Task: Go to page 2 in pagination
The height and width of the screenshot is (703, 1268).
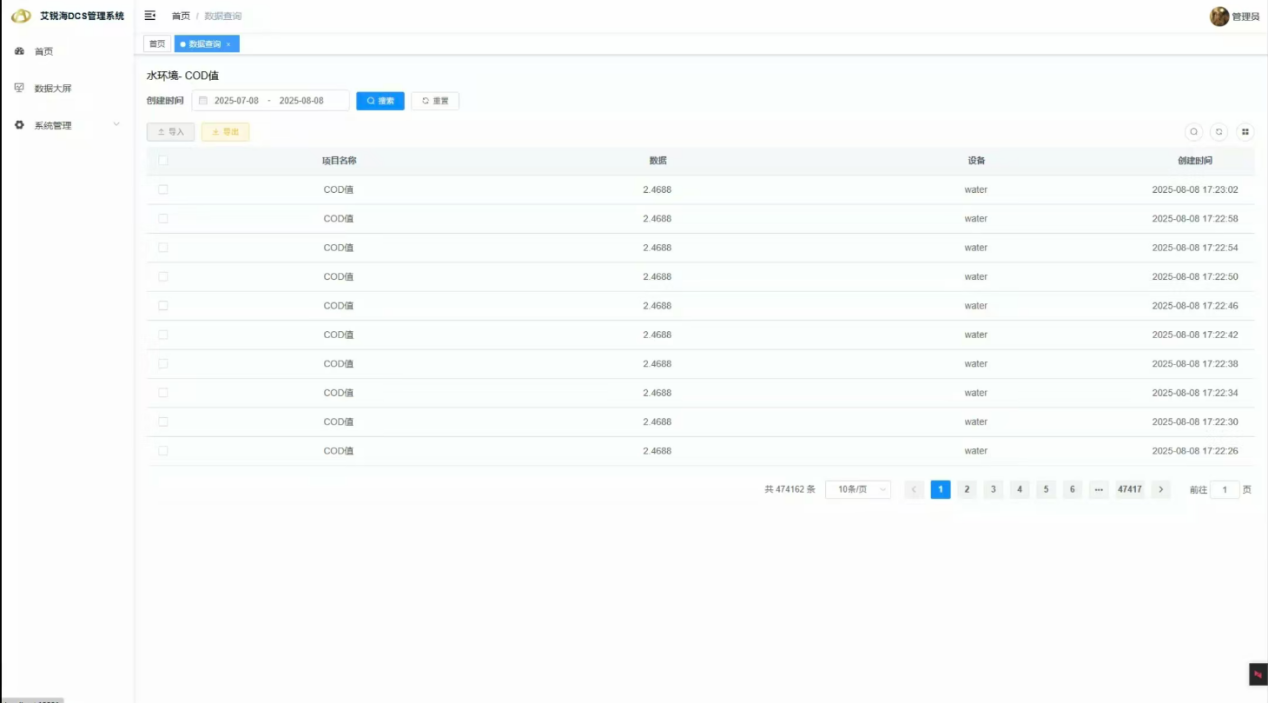Action: (967, 490)
